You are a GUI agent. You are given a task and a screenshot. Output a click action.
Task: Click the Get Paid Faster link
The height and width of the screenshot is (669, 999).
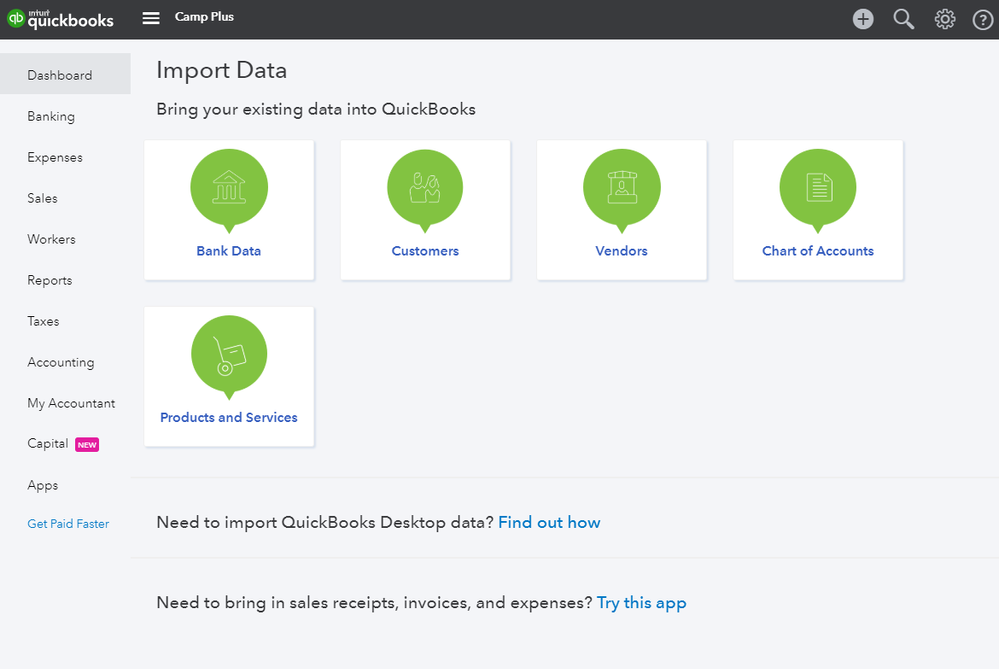68,524
